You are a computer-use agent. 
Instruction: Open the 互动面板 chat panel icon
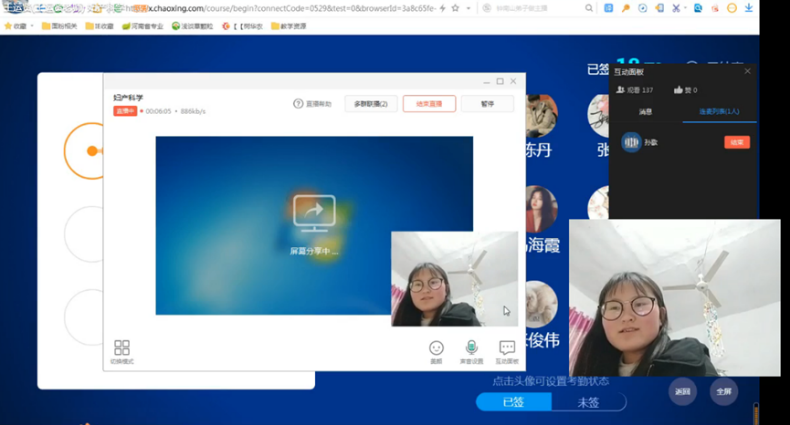(507, 348)
